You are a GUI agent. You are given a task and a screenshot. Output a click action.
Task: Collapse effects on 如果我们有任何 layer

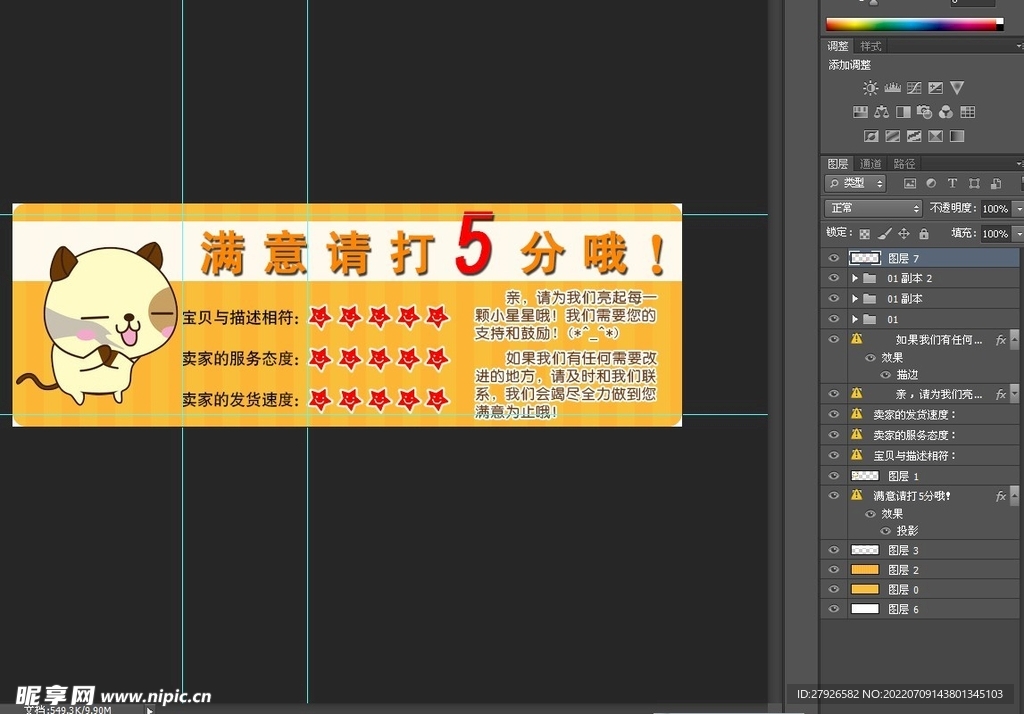click(x=1014, y=339)
